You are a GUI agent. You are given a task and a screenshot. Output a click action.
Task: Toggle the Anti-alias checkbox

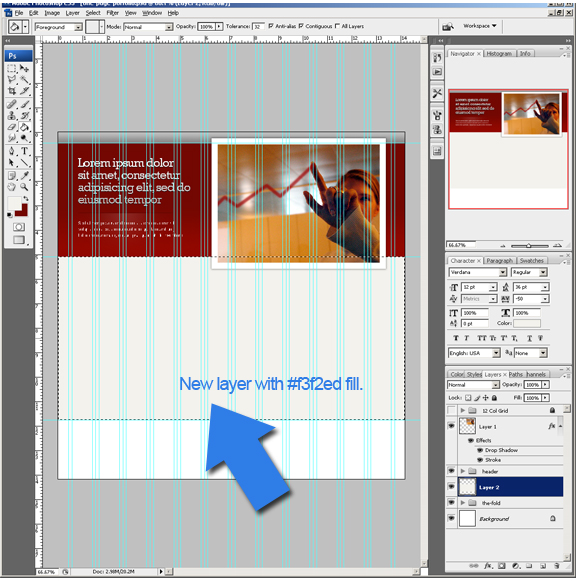(271, 26)
